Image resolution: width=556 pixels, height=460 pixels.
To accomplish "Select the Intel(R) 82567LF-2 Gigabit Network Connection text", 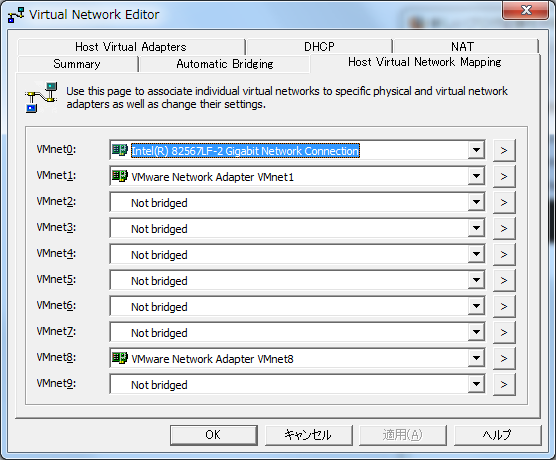I will pyautogui.click(x=245, y=151).
